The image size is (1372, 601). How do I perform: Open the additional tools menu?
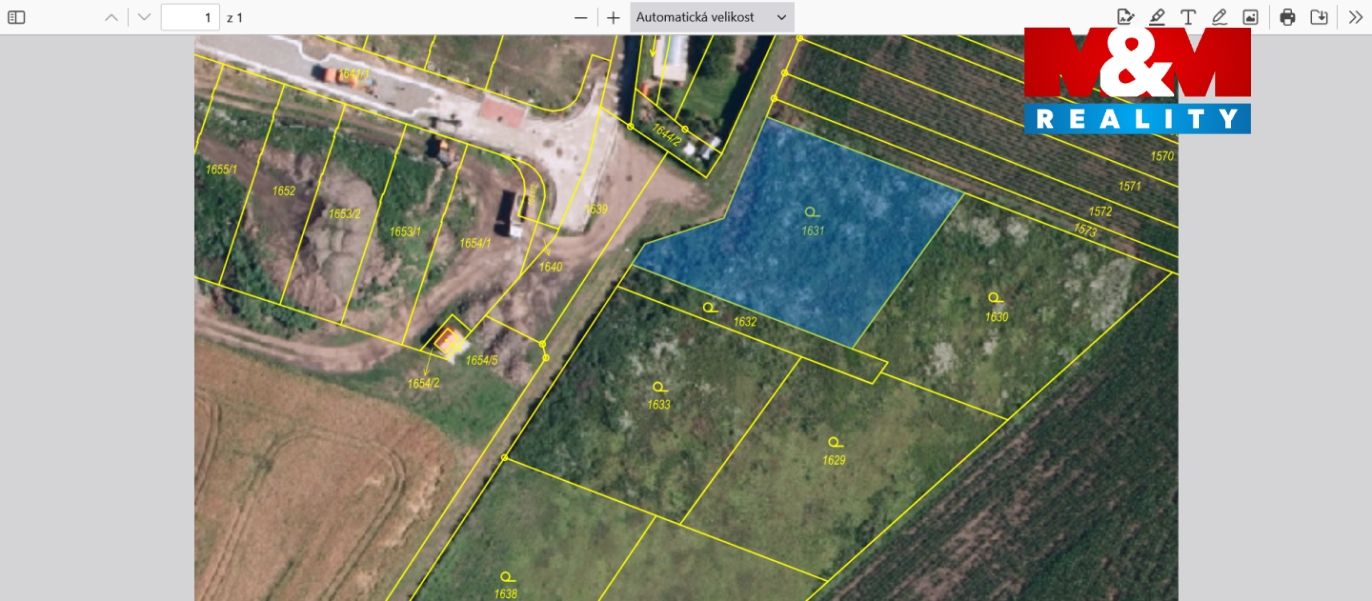pyautogui.click(x=1355, y=17)
